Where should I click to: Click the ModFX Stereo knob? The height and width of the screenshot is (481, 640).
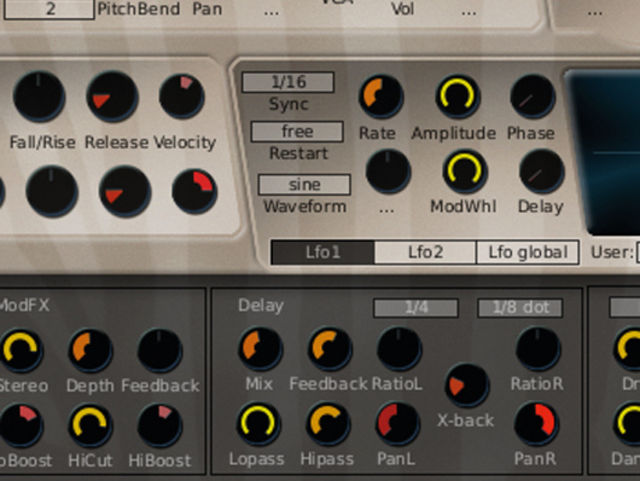[x=20, y=351]
